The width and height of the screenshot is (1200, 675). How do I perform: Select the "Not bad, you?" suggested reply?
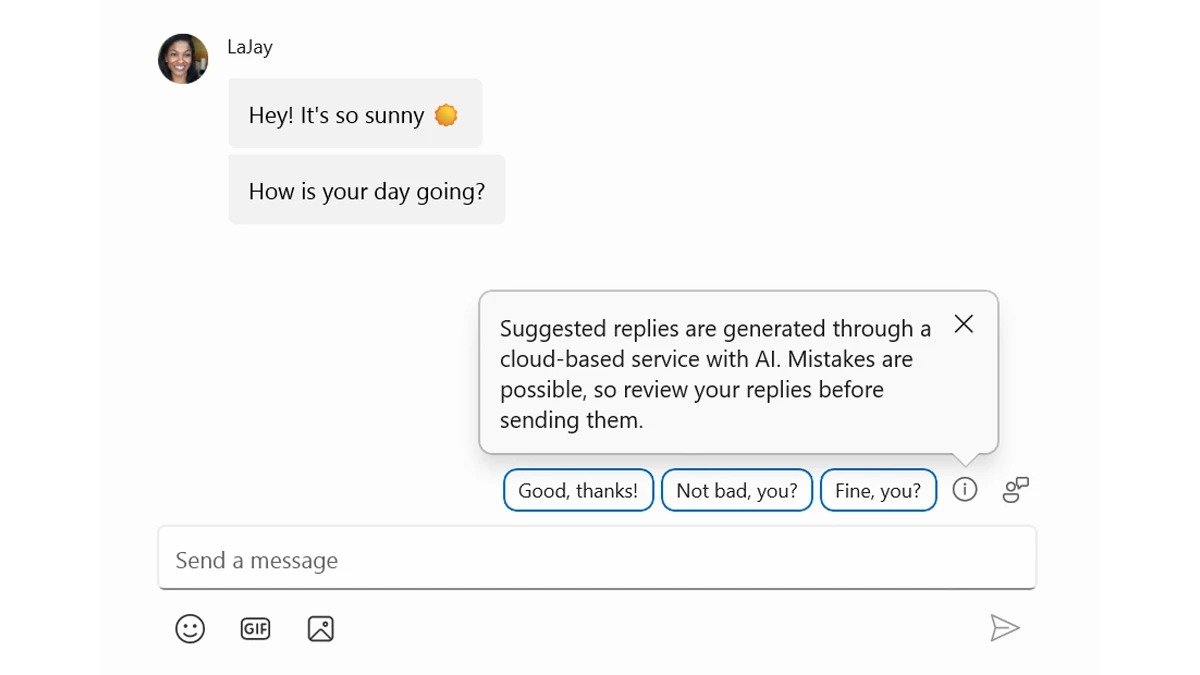tap(737, 491)
